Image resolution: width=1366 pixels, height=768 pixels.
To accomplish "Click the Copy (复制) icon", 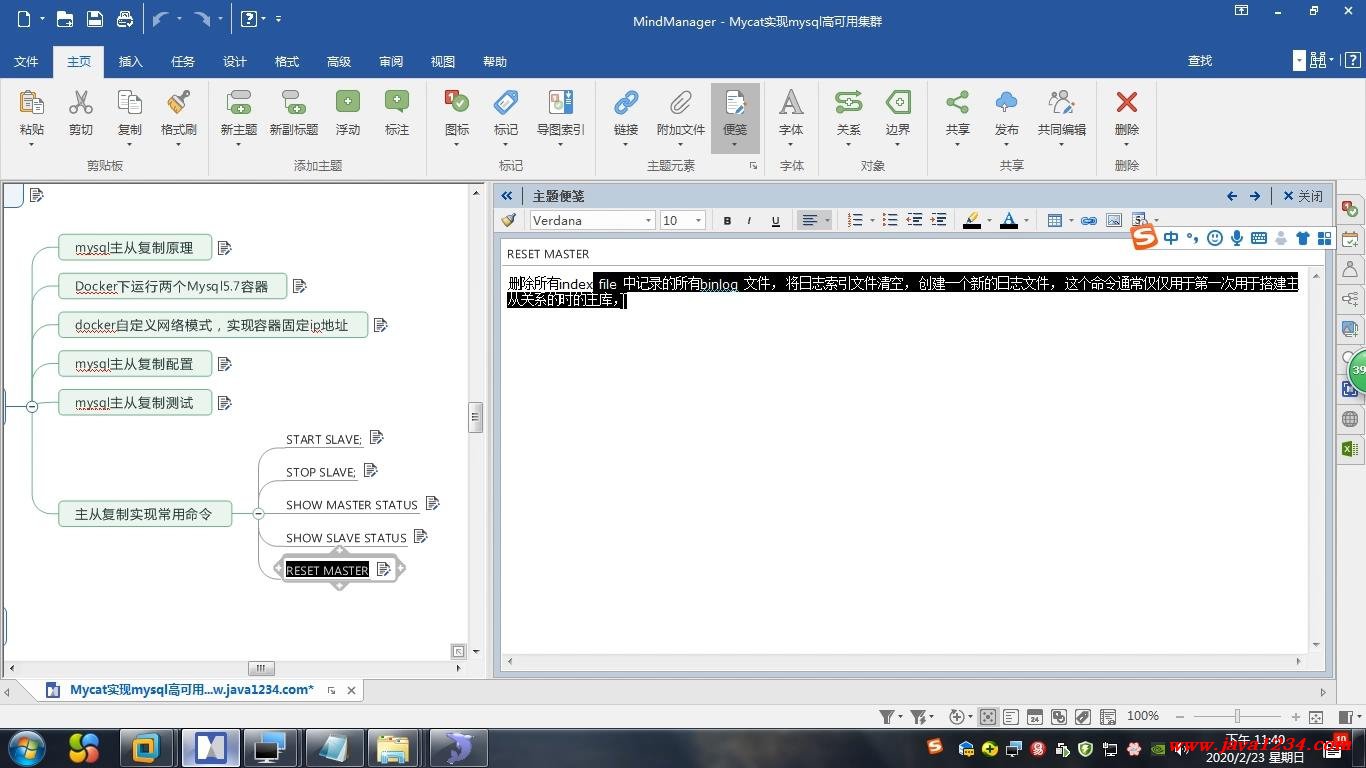I will [130, 102].
